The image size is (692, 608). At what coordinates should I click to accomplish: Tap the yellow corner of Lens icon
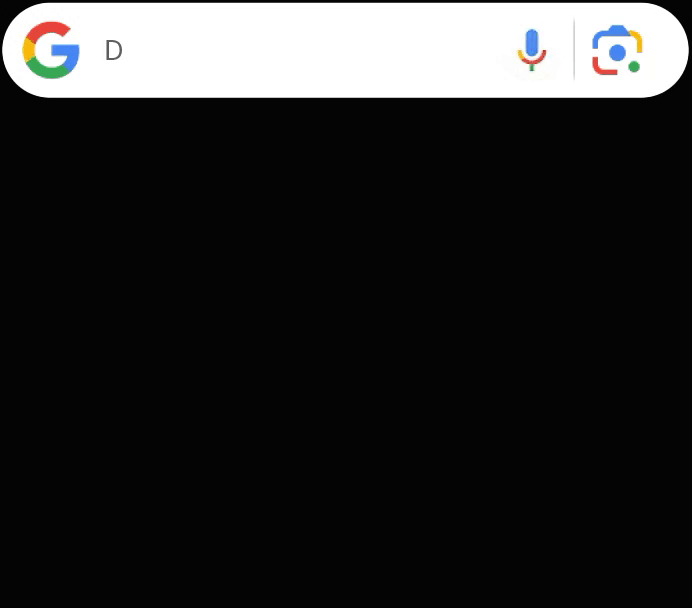636,40
